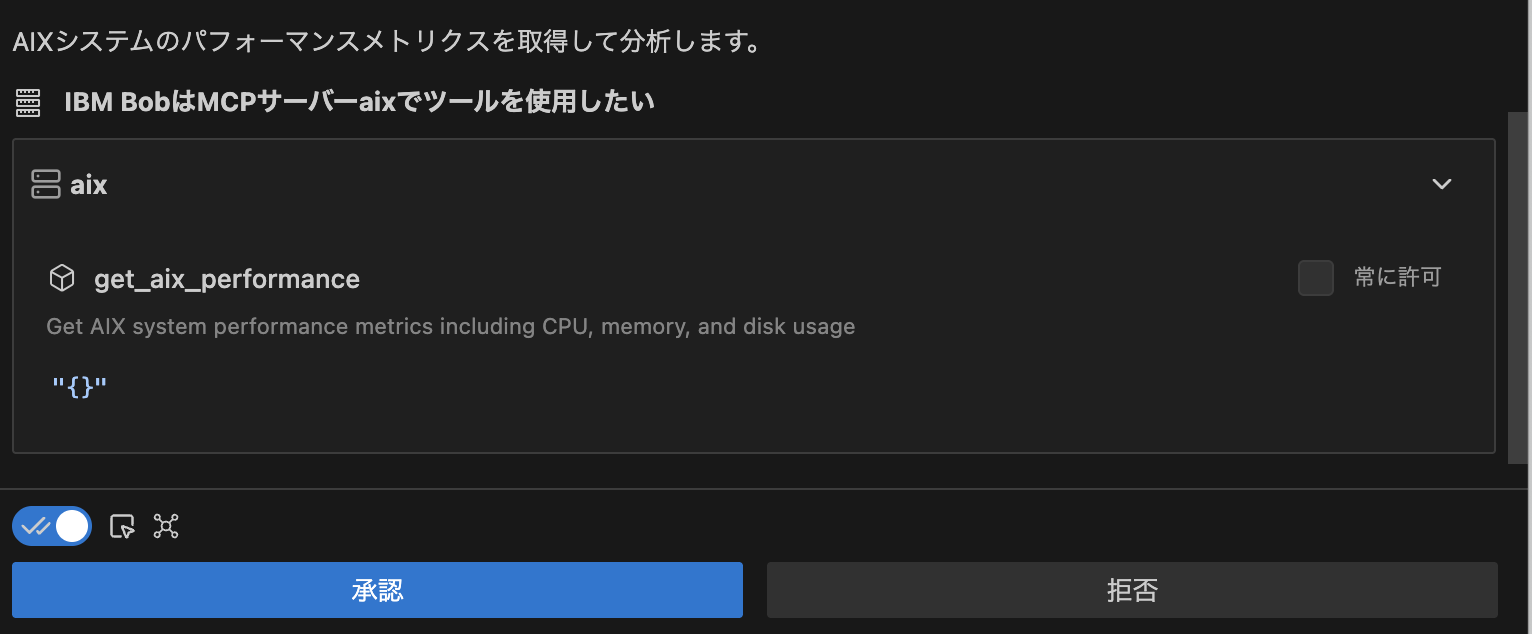Select the server rack glyph in the approval header
This screenshot has width=1532, height=634.
27,101
